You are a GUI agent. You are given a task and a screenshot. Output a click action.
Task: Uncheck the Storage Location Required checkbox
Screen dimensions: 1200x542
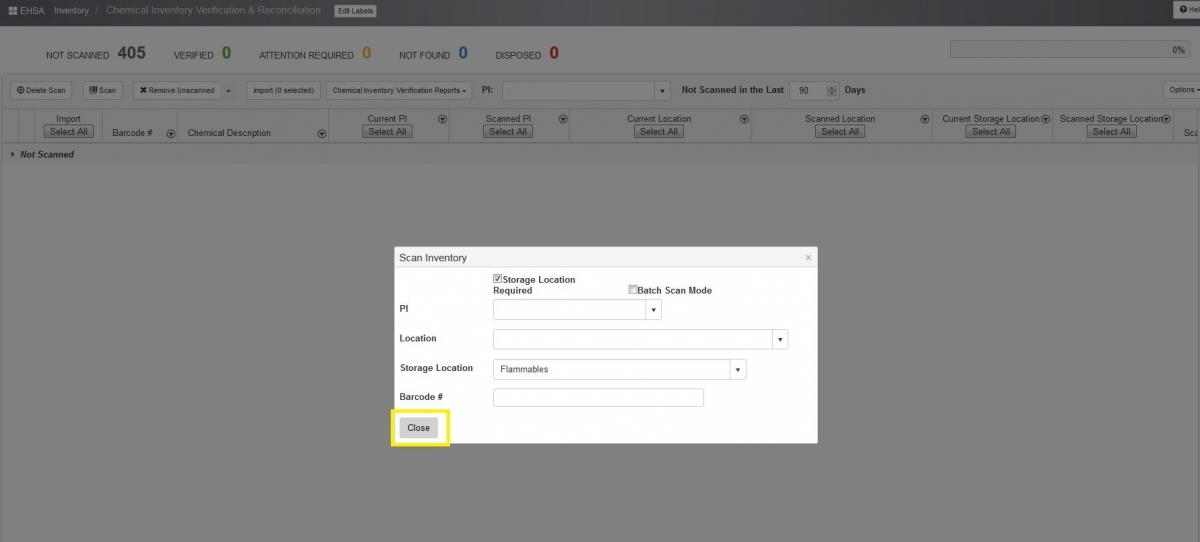pos(498,279)
